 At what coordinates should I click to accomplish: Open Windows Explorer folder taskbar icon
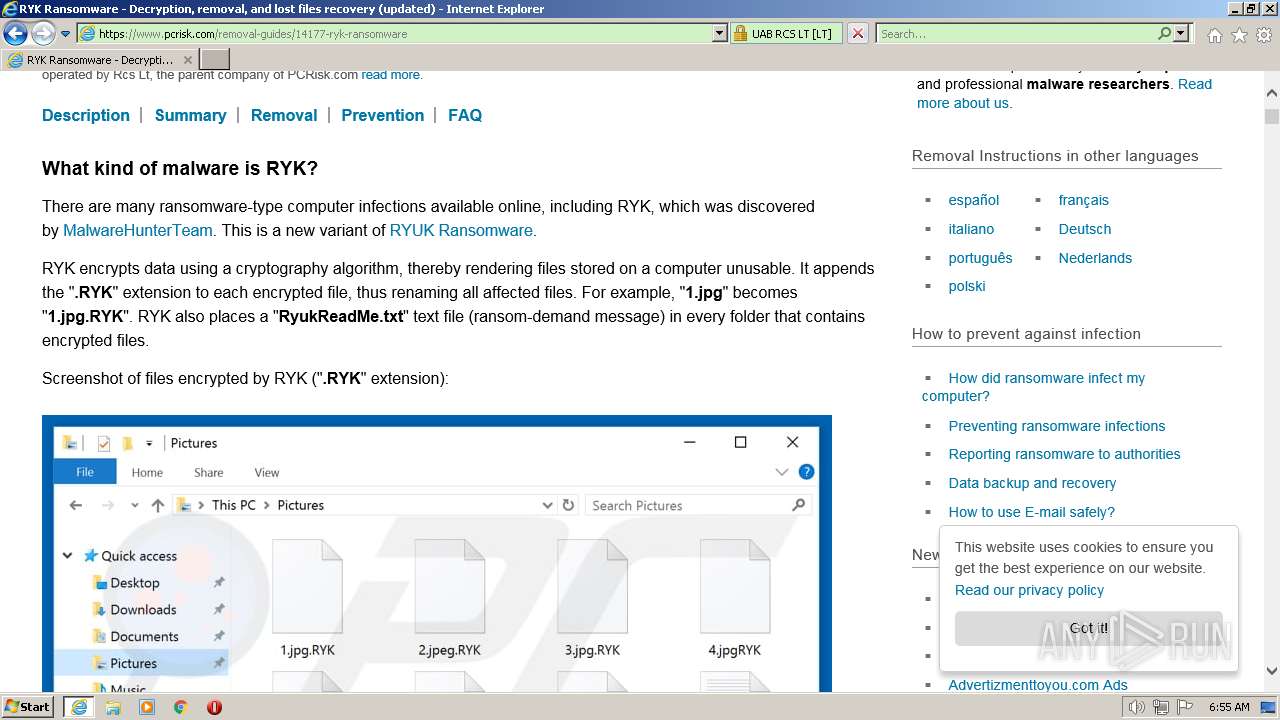[113, 707]
